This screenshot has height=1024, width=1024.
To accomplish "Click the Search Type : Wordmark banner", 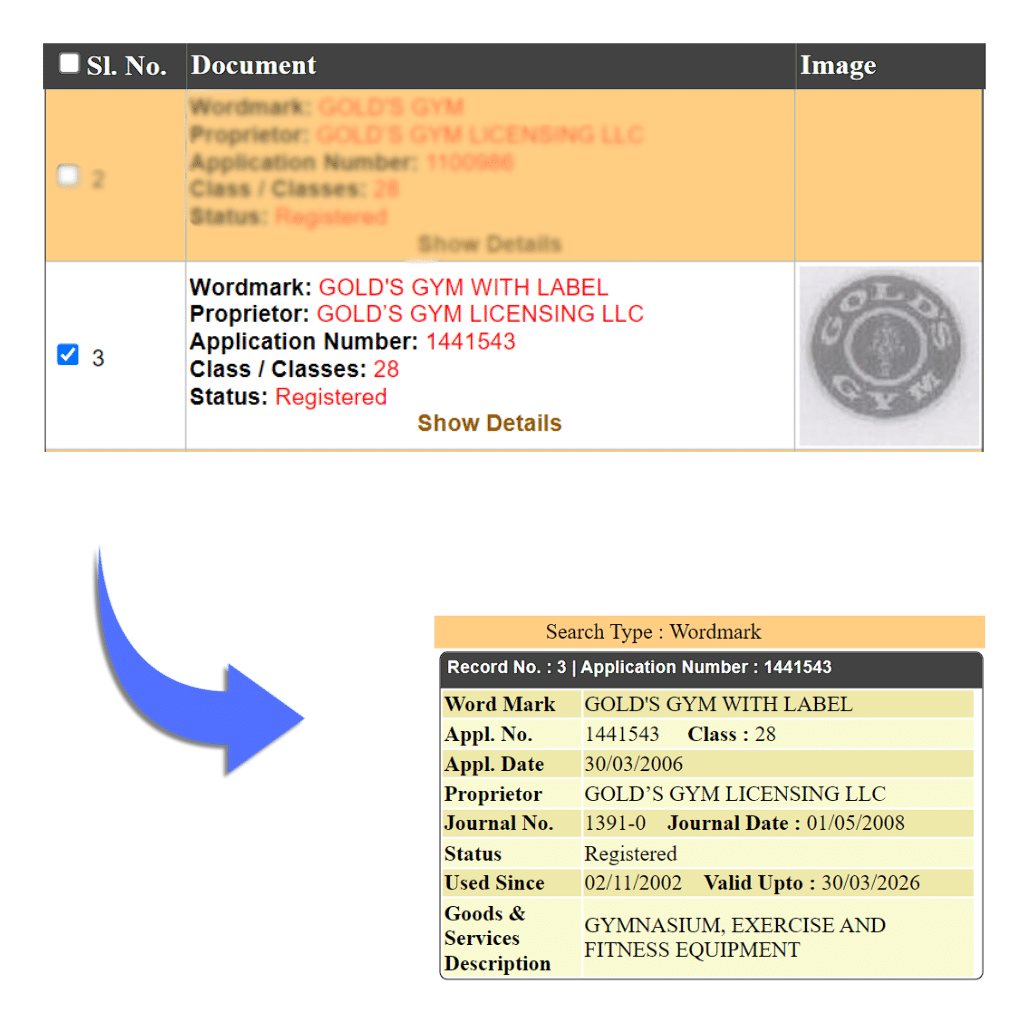I will (x=653, y=632).
